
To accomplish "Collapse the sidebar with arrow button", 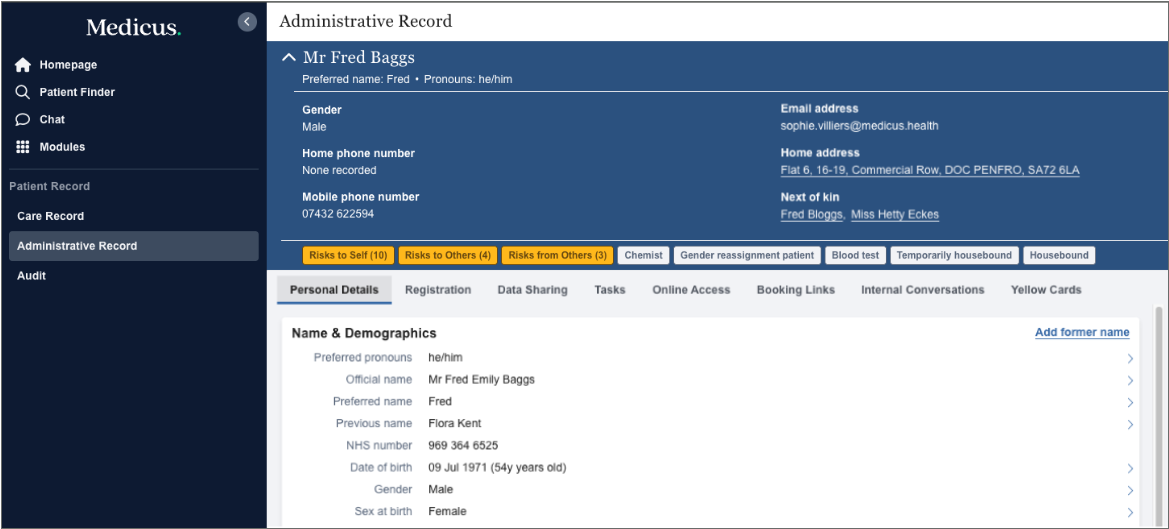I will (247, 21).
